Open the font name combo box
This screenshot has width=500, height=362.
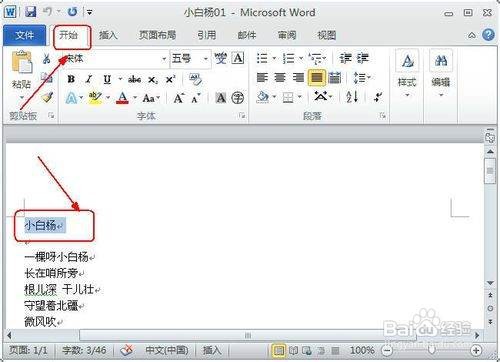point(115,59)
